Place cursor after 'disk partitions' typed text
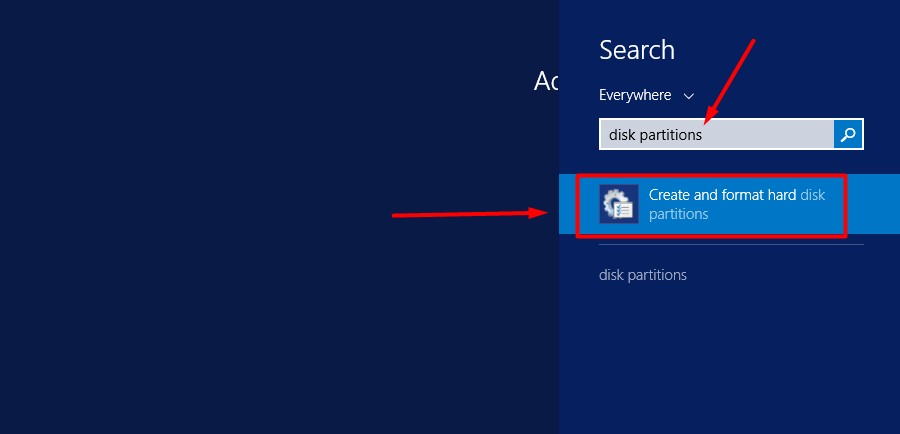 pos(704,134)
